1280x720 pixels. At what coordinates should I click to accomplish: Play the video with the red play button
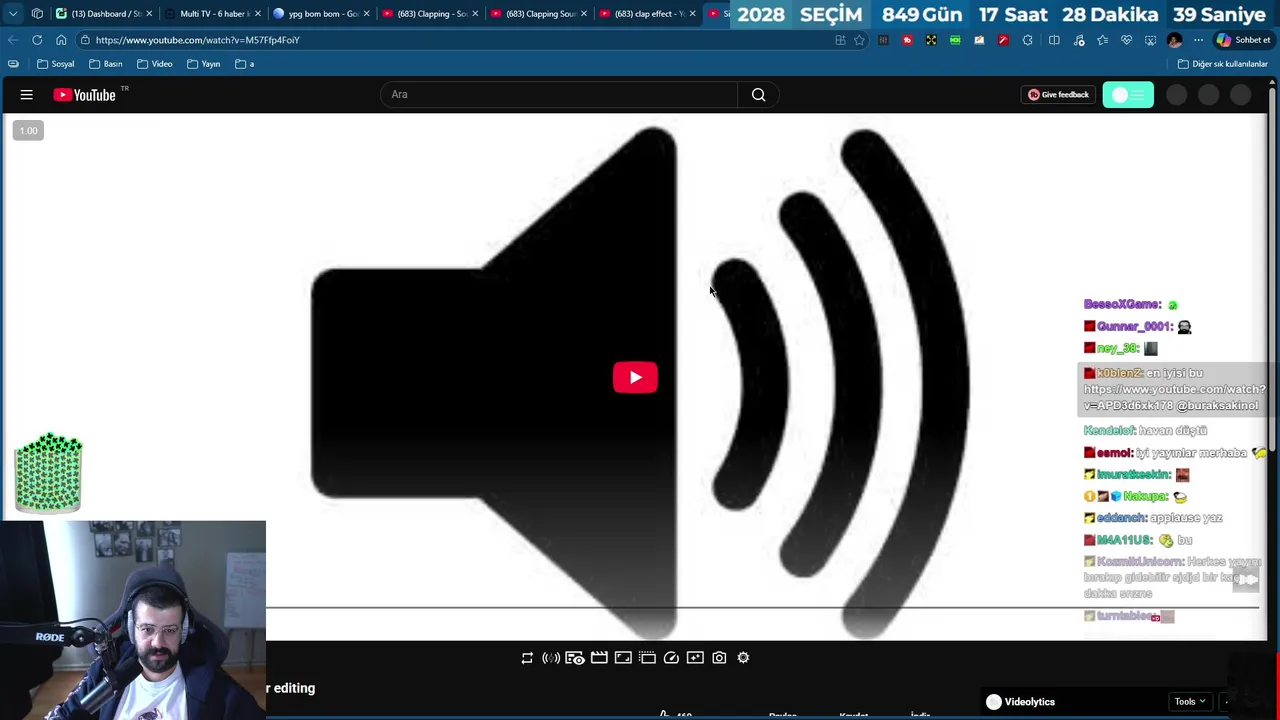coord(635,377)
